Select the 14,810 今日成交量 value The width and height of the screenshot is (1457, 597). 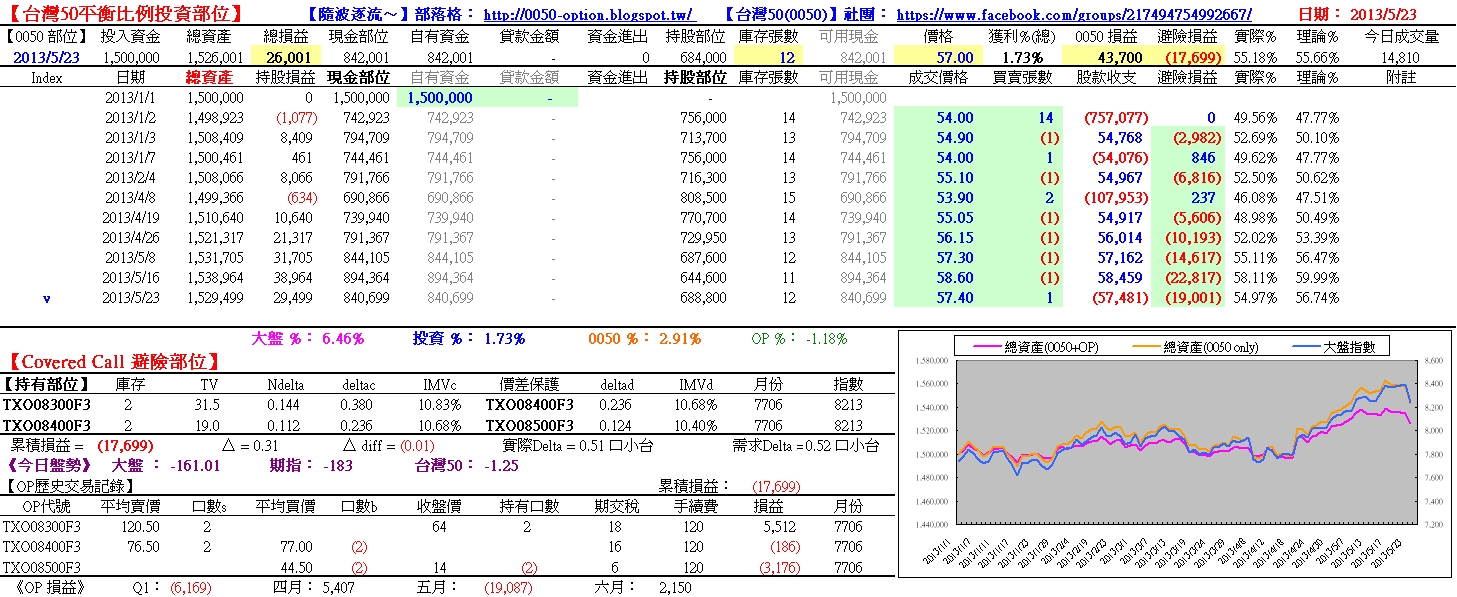click(1400, 58)
